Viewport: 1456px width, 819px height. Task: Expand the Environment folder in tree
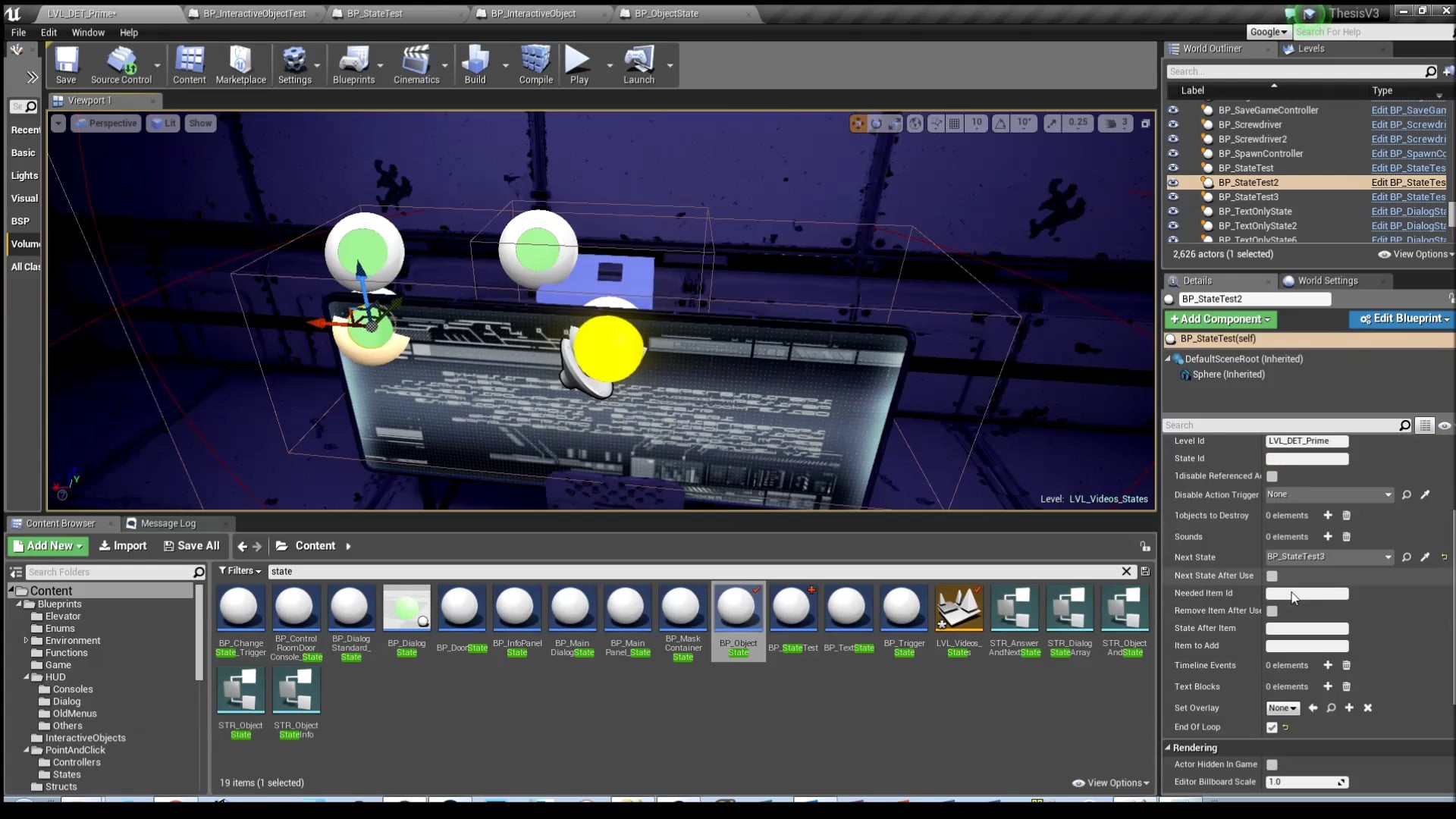coord(26,641)
